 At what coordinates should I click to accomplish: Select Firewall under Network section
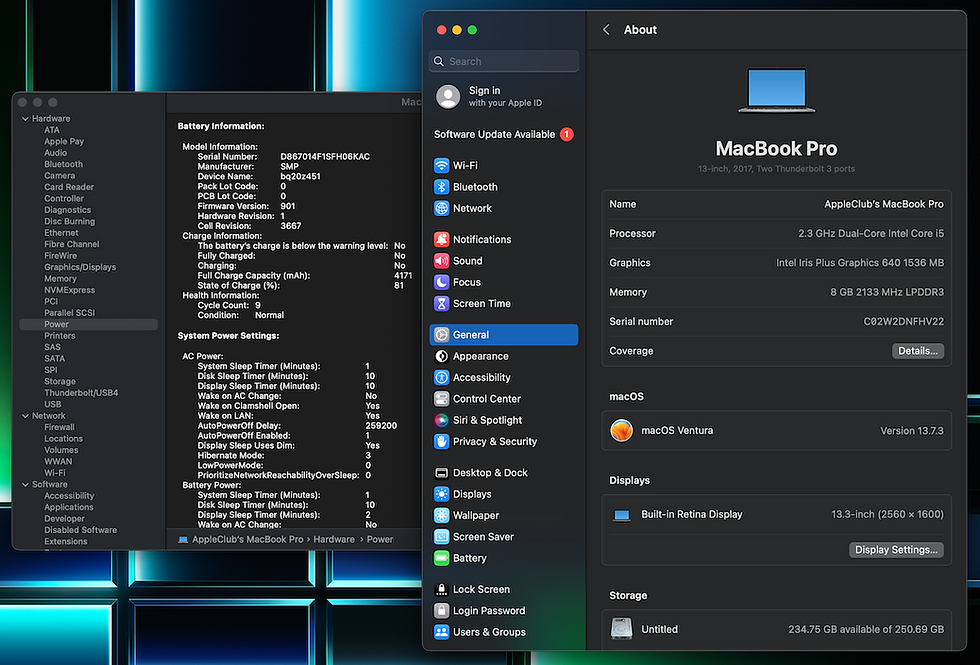(x=59, y=427)
